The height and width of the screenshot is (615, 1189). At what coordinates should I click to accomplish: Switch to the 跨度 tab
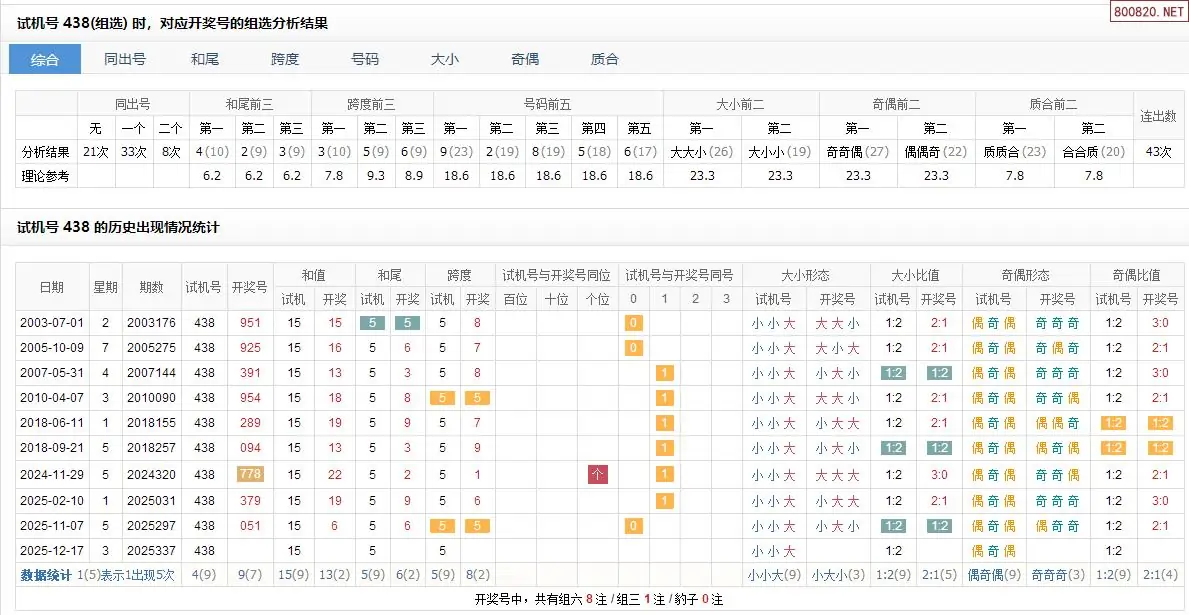pos(285,59)
